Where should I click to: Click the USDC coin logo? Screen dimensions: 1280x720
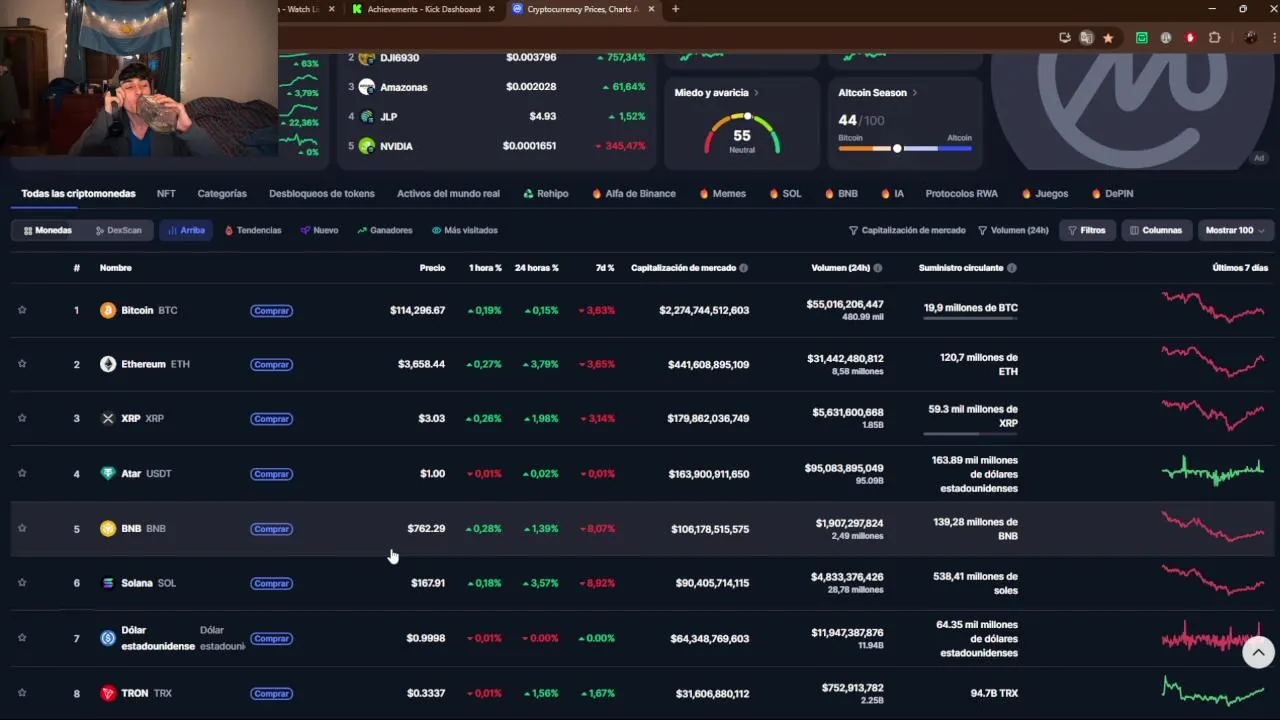pos(108,638)
